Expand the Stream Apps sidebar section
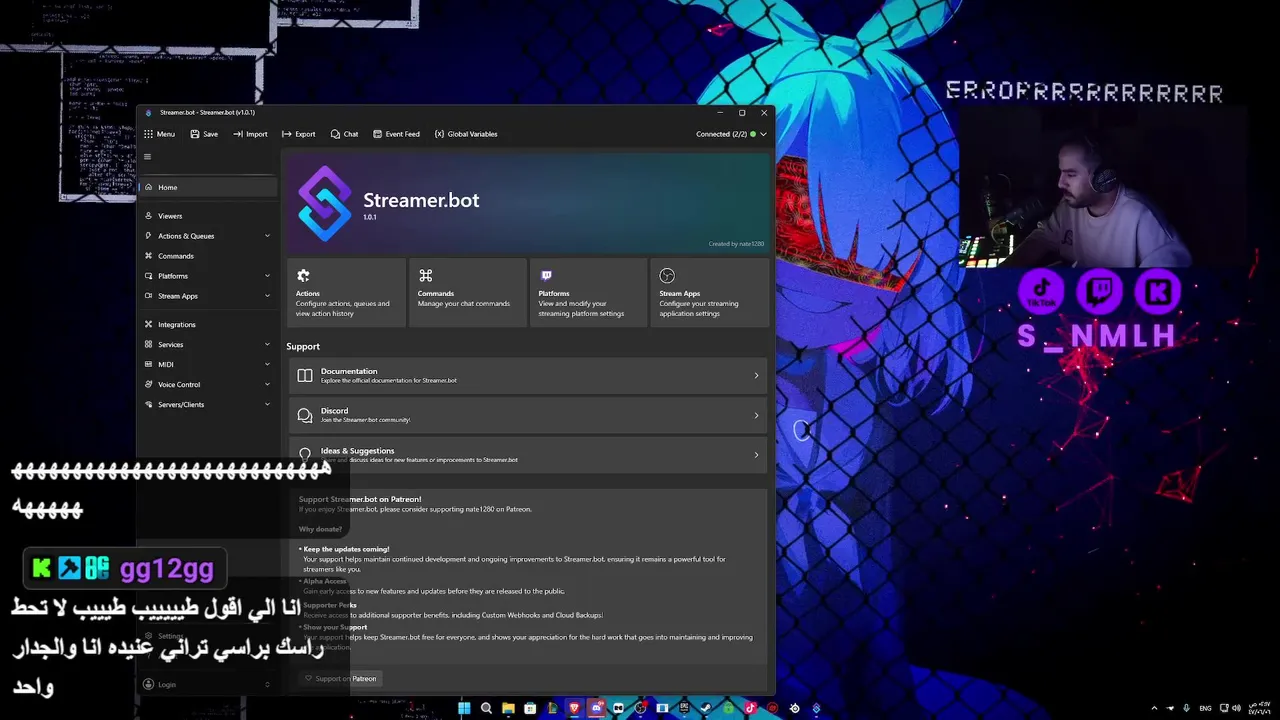This screenshot has height=720, width=1280. point(207,296)
